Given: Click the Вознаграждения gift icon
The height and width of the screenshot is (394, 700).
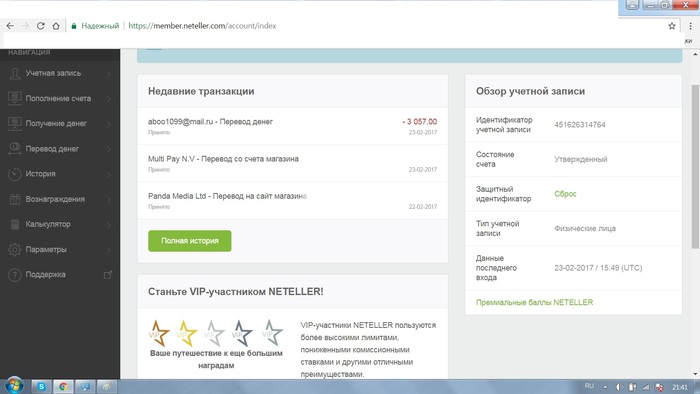Looking at the screenshot, I should [15, 199].
